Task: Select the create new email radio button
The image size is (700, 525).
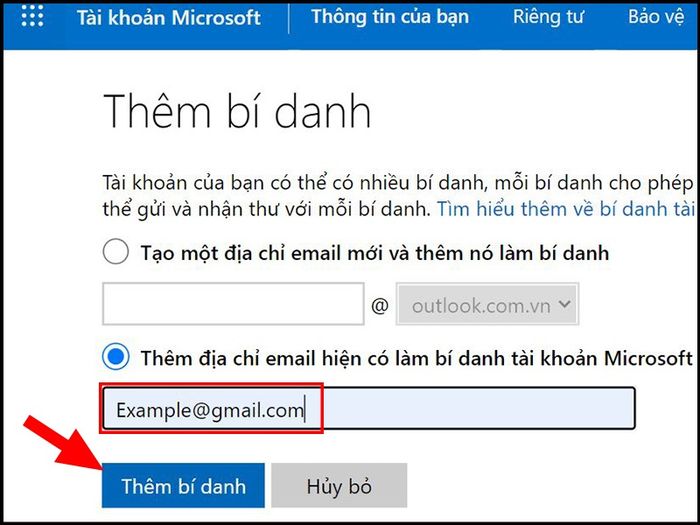Action: 116,251
